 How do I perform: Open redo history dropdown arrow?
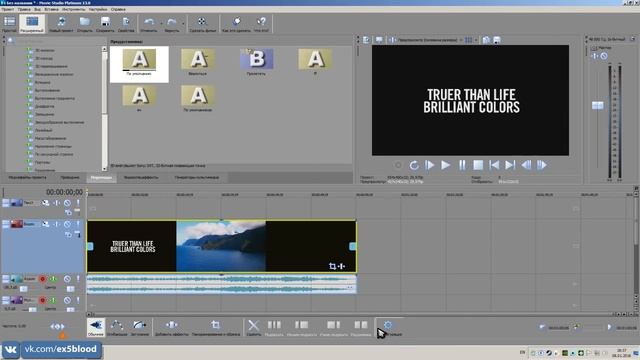point(182,24)
